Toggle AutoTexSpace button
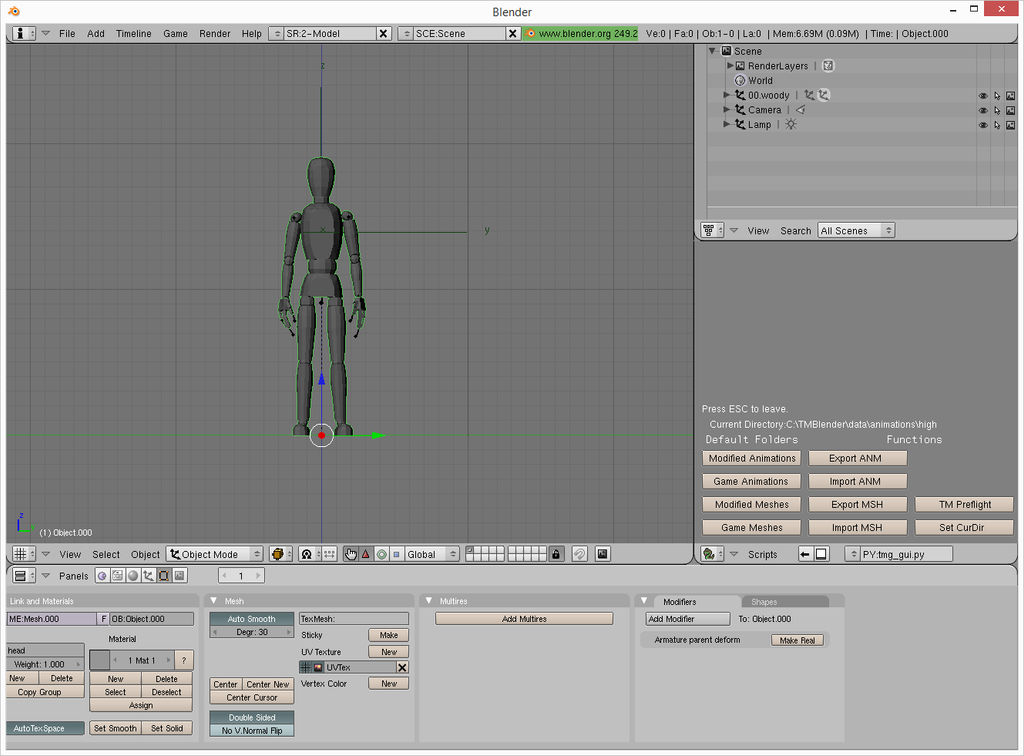1024x756 pixels. [45, 728]
